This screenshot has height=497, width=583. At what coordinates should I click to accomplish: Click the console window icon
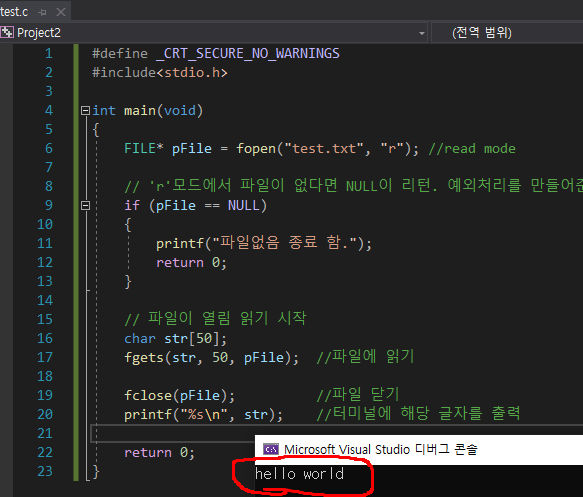pos(271,449)
